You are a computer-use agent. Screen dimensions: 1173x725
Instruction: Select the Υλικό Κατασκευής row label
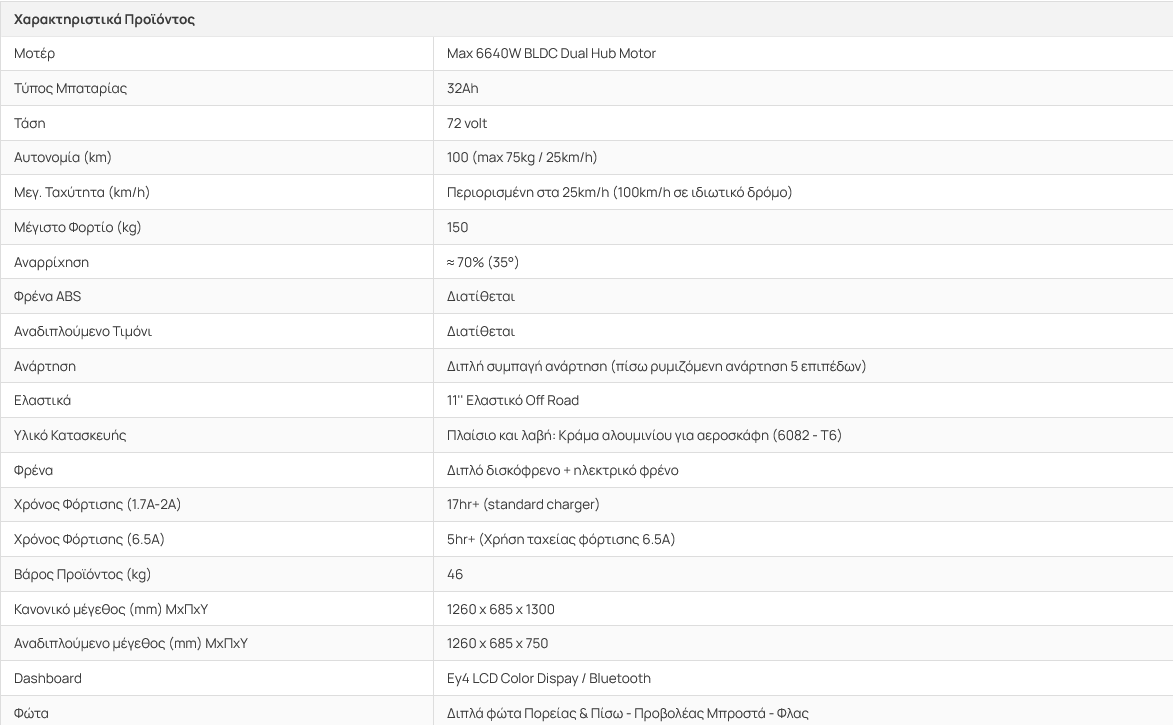click(70, 435)
